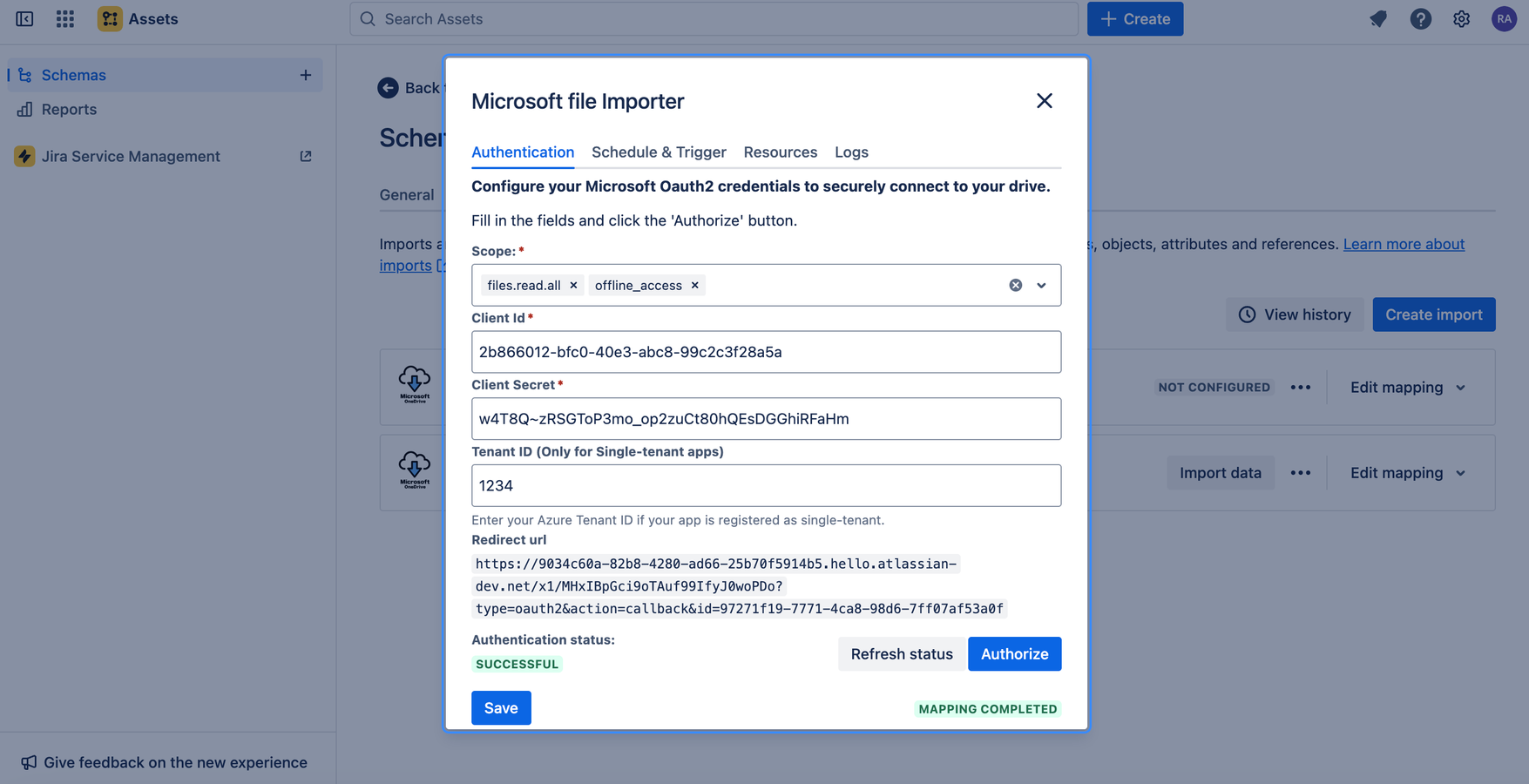Clear all selected scopes

[1016, 285]
